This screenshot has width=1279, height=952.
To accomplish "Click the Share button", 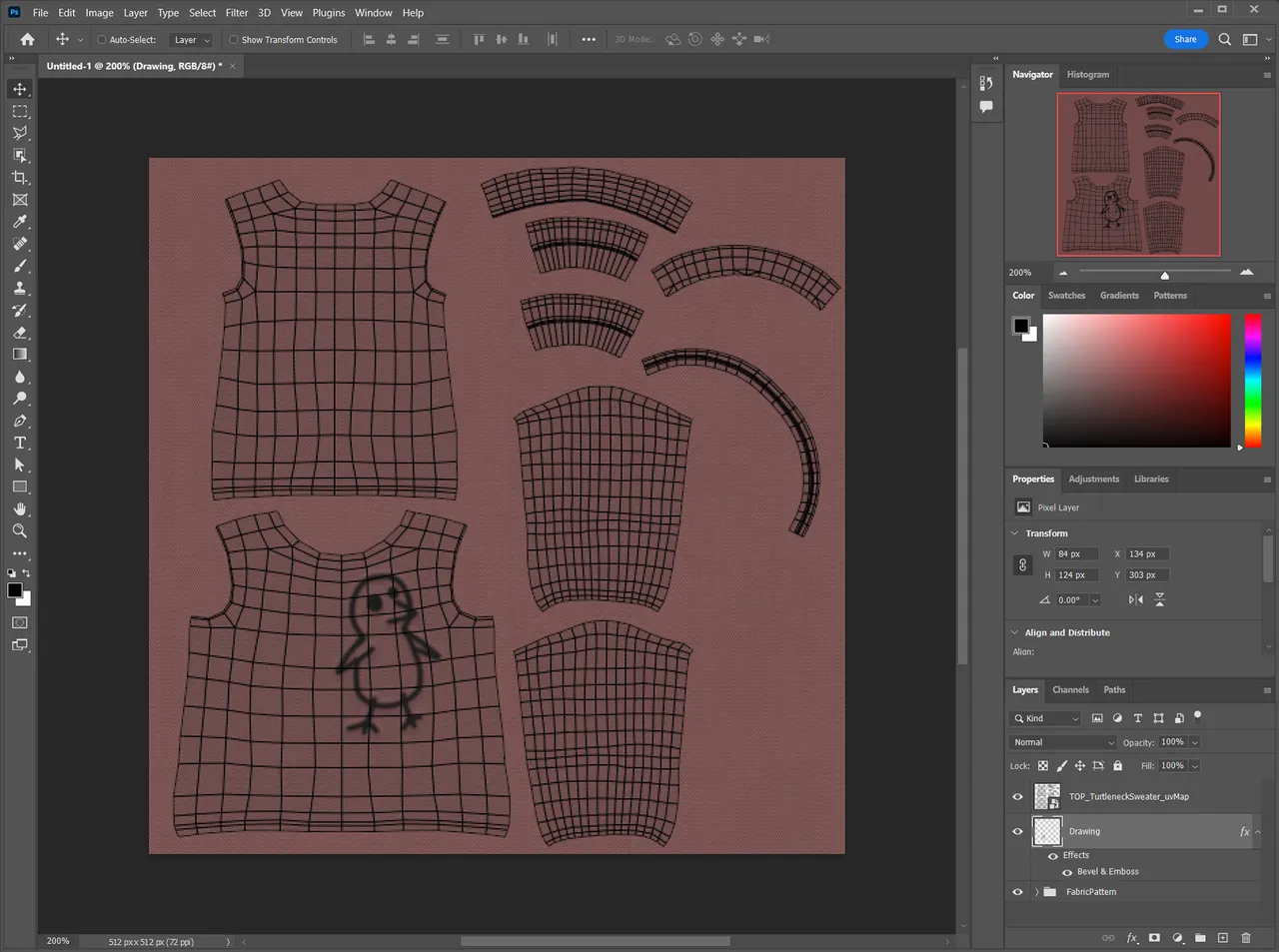I will coord(1185,39).
